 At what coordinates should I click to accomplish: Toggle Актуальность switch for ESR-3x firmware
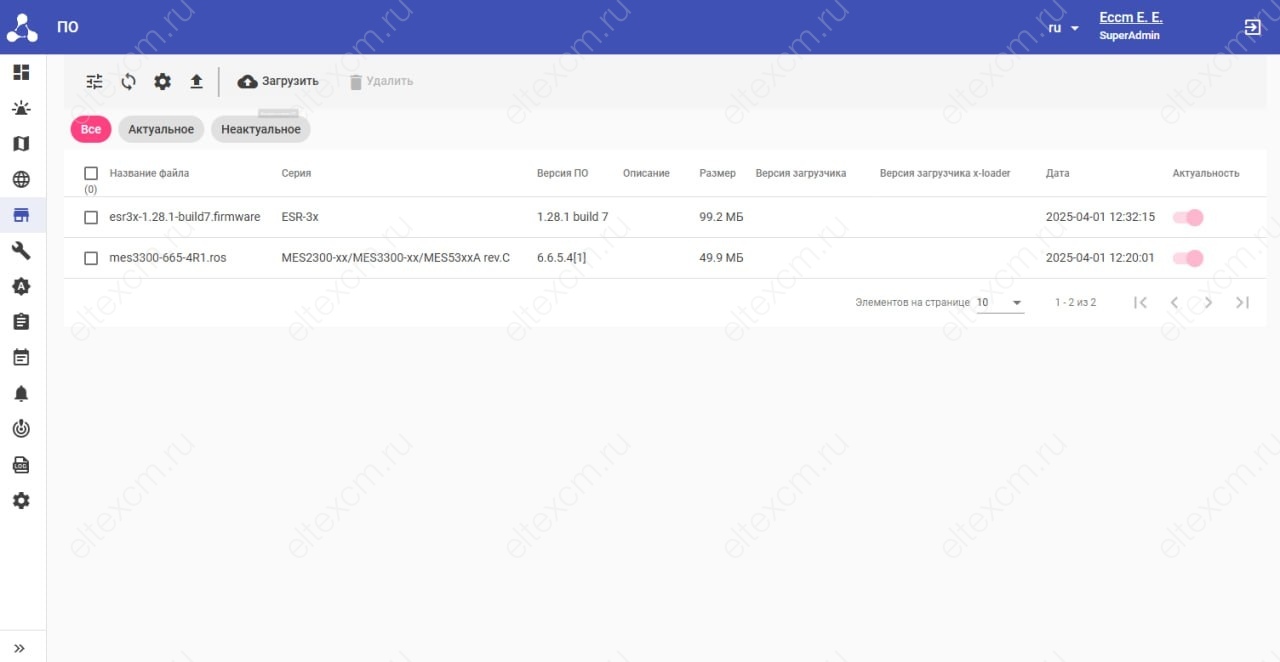pyautogui.click(x=1188, y=217)
